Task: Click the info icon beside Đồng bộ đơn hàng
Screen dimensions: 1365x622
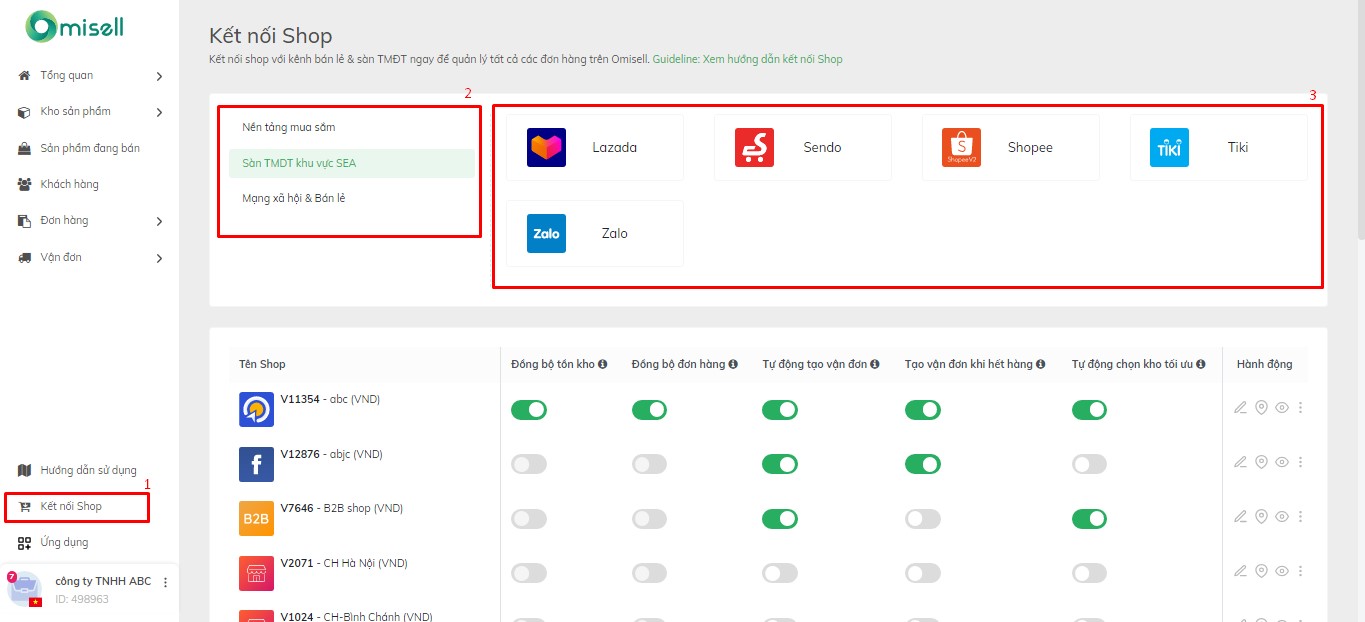Action: 733,364
